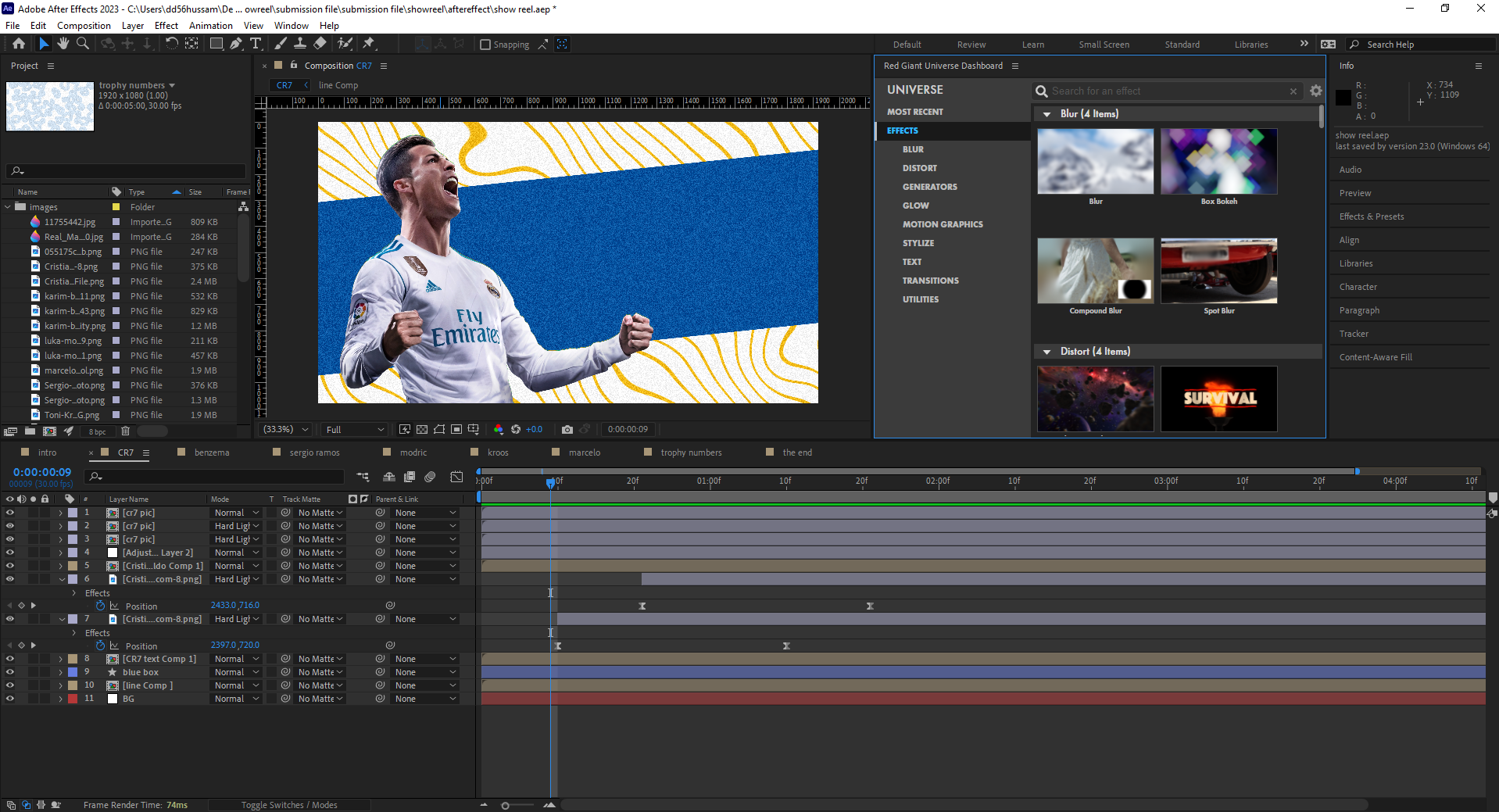Hide the BG layer visibility eye
The image size is (1499, 812).
coord(10,699)
